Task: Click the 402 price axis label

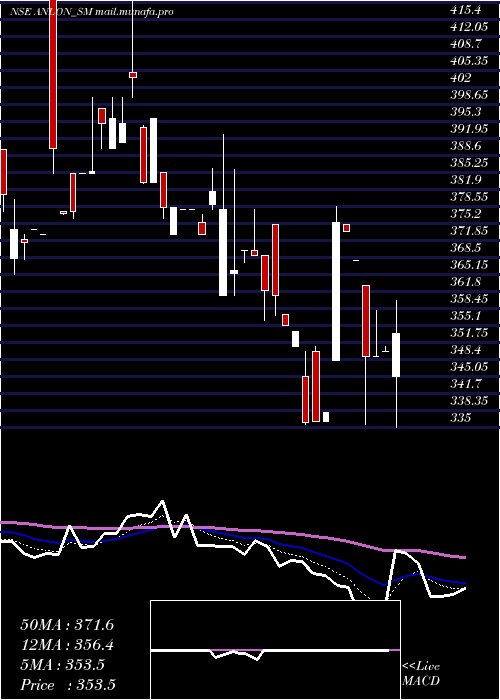Action: [461, 78]
